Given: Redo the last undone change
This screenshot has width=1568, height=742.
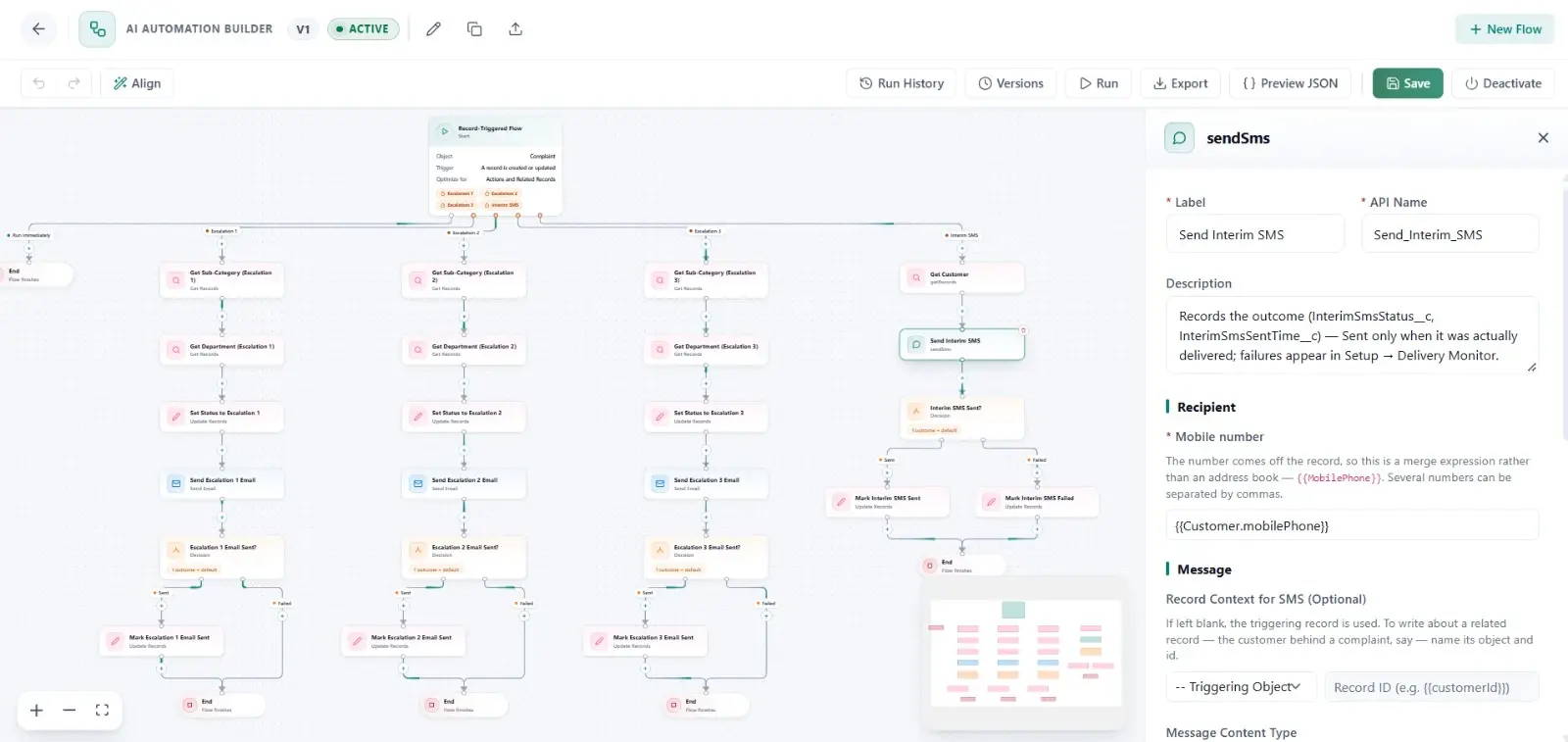Looking at the screenshot, I should click(x=73, y=83).
